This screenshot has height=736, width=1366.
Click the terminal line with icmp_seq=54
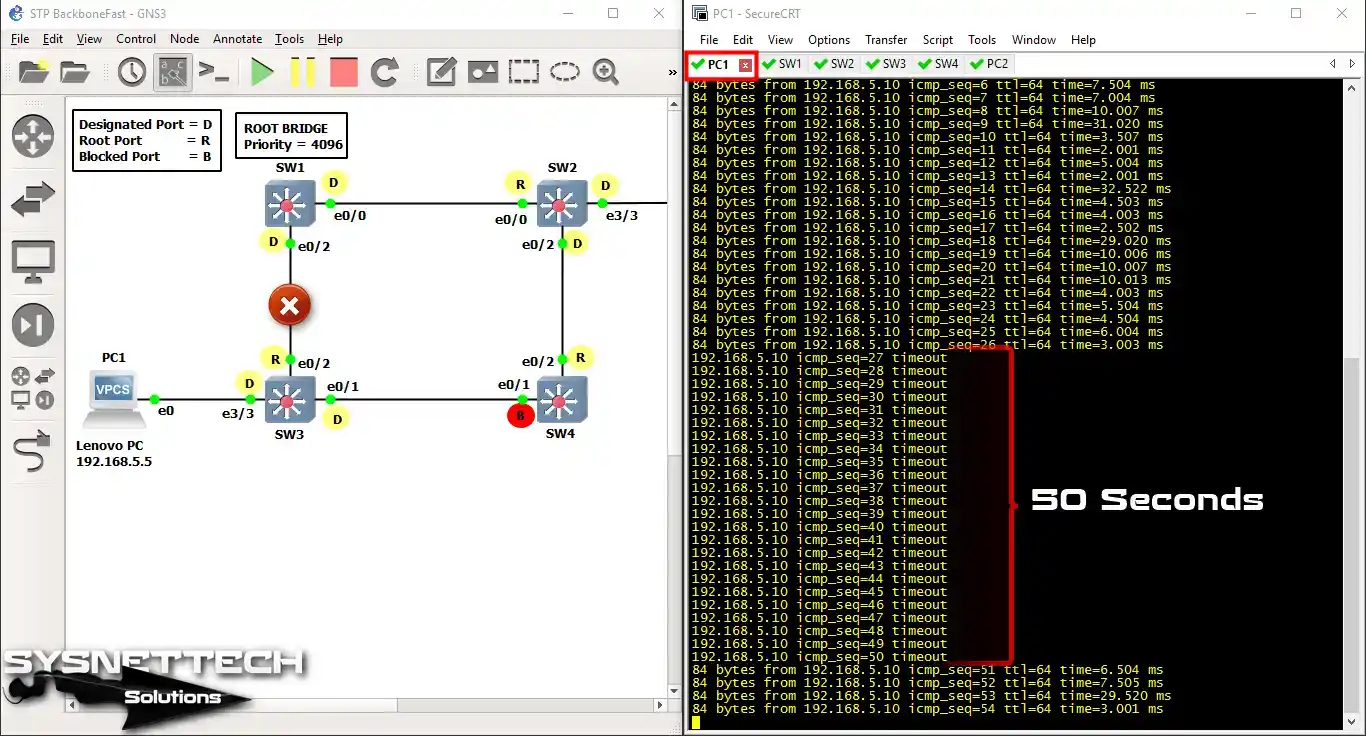927,709
